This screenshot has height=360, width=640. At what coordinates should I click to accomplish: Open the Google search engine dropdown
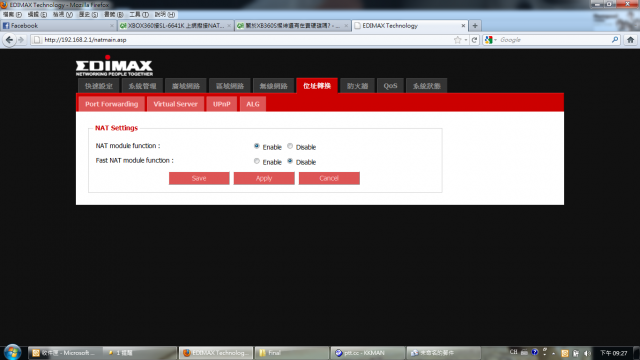click(x=491, y=40)
